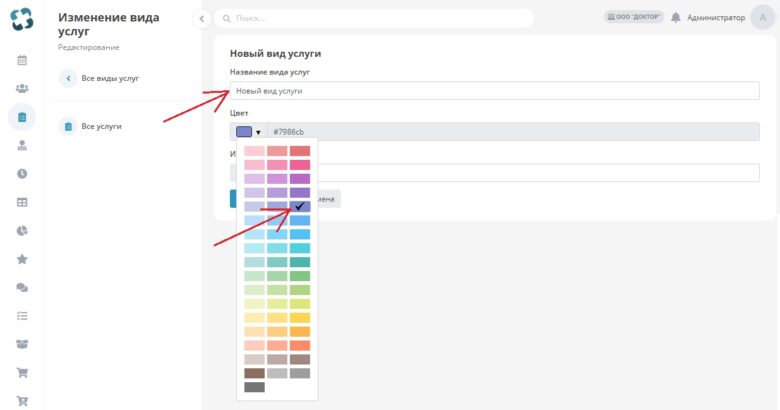The width and height of the screenshot is (780, 410).
Task: Open the clock icon in sidebar
Action: tap(22, 174)
